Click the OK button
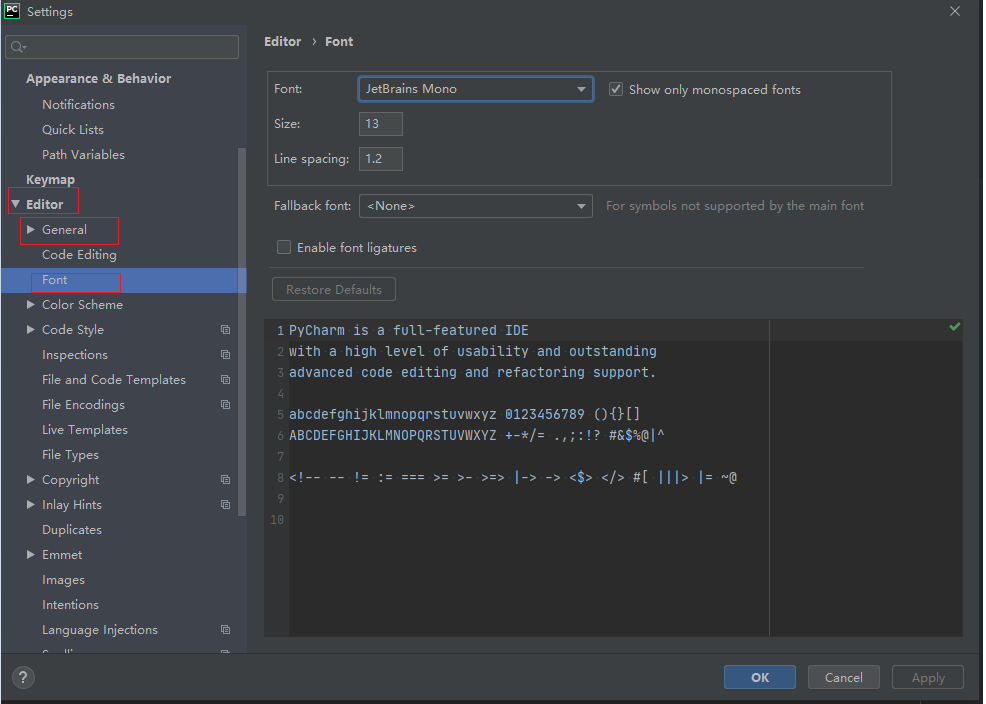 pos(760,678)
